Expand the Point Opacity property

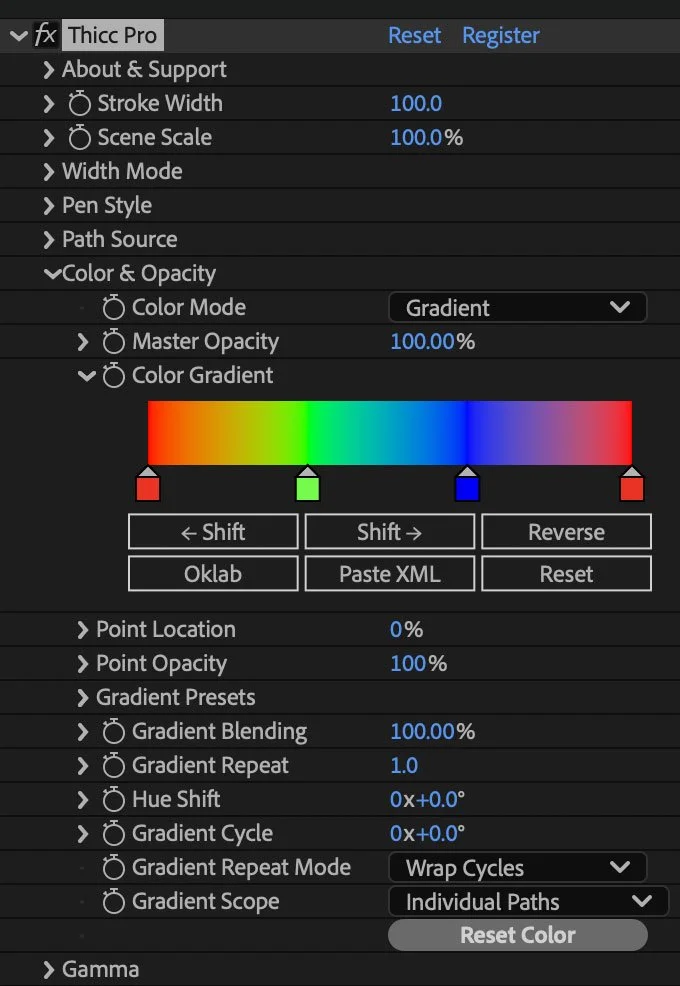82,663
